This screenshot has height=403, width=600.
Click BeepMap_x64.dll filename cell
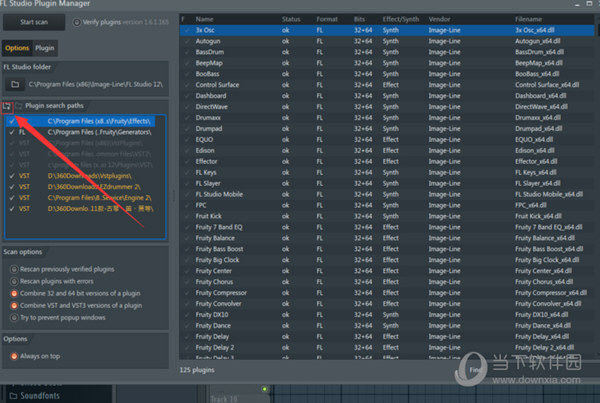click(x=539, y=63)
